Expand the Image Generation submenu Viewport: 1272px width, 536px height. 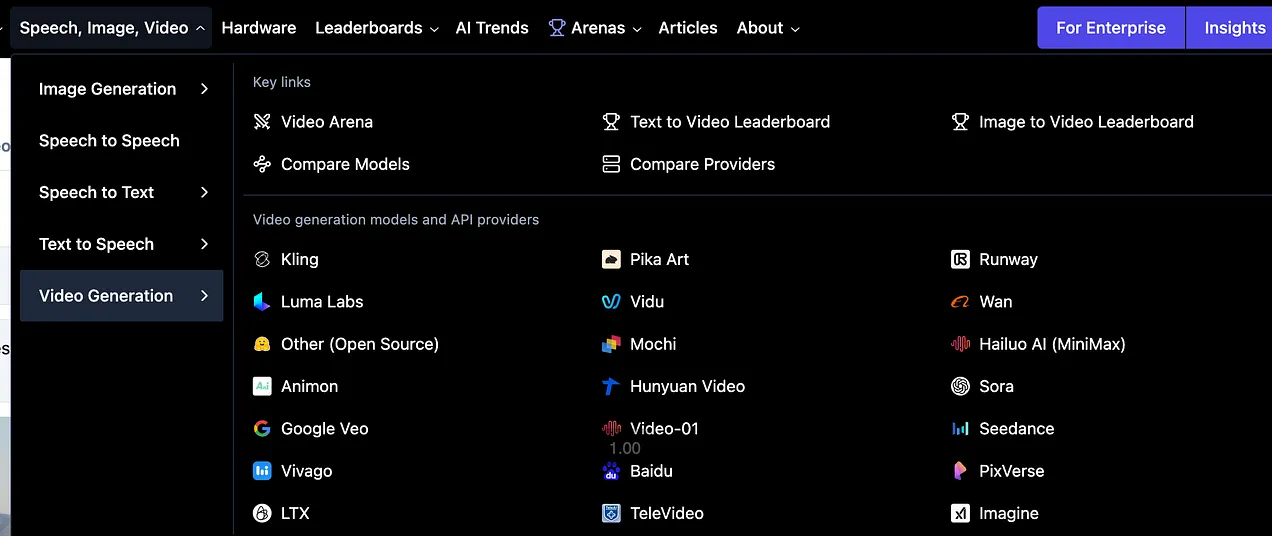click(121, 89)
